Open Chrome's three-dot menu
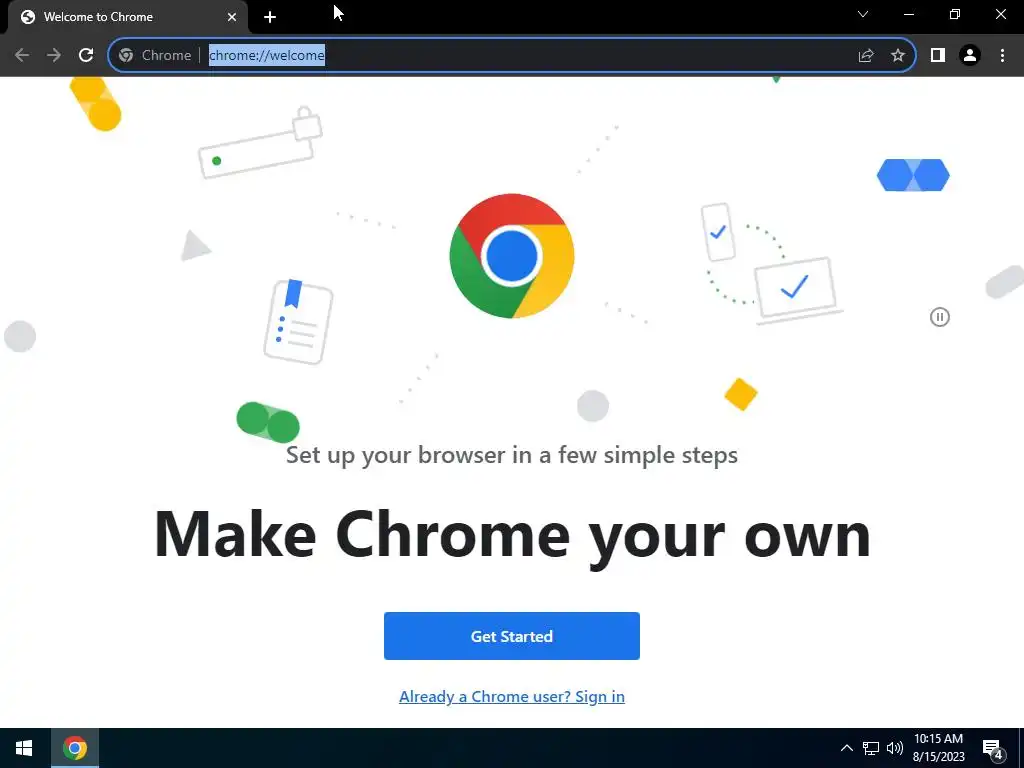Screen dimensions: 1024x768 (1002, 56)
